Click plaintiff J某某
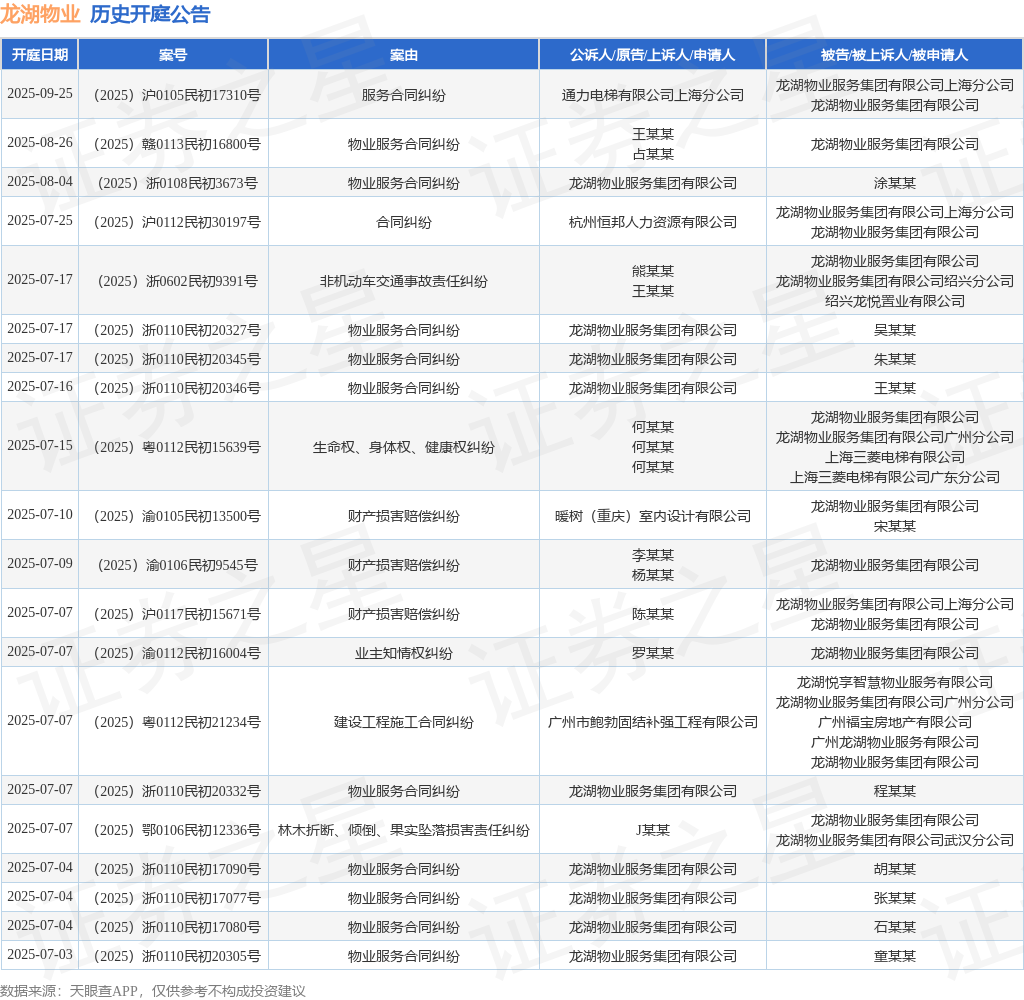1024x1000 pixels. pyautogui.click(x=652, y=830)
